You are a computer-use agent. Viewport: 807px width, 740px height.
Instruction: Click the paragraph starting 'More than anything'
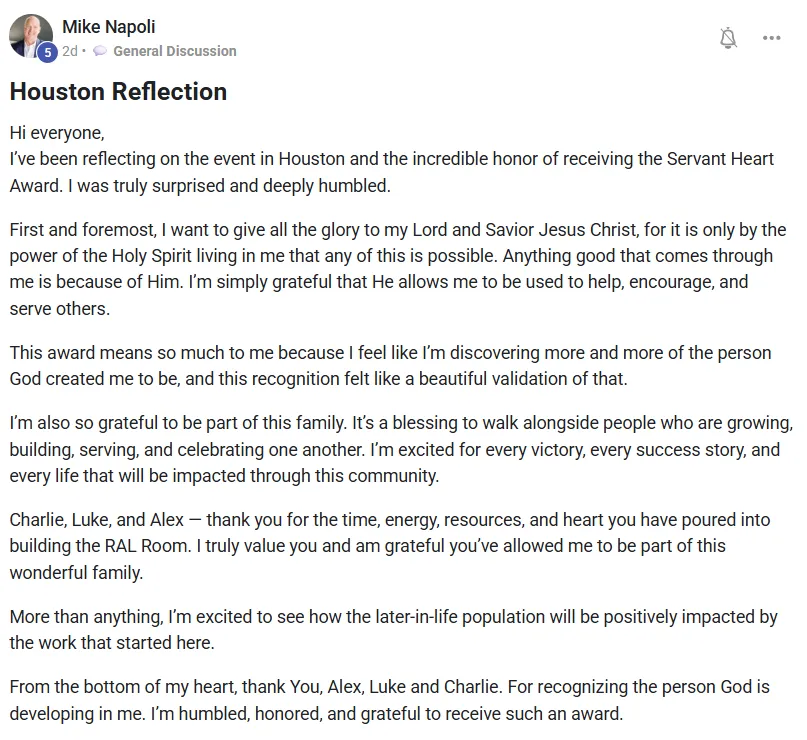pyautogui.click(x=394, y=629)
